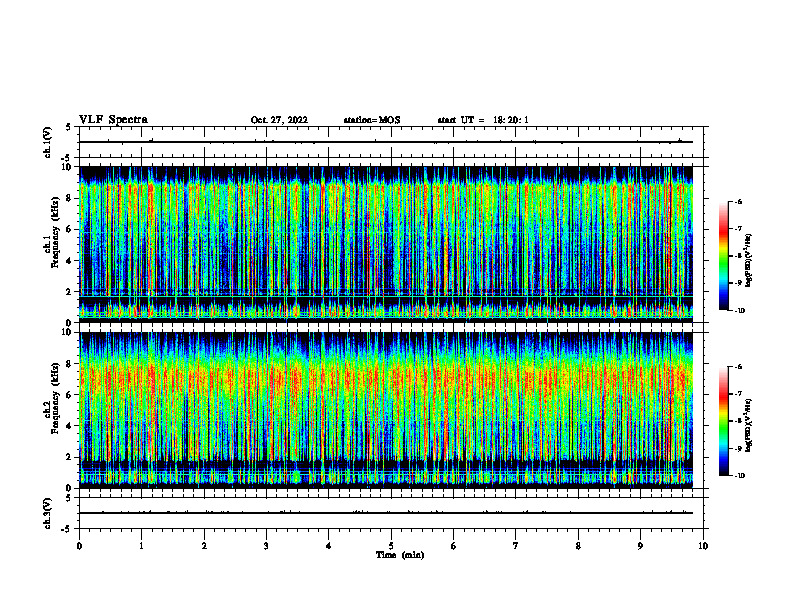Click time axis tick label '3'

pos(266,546)
